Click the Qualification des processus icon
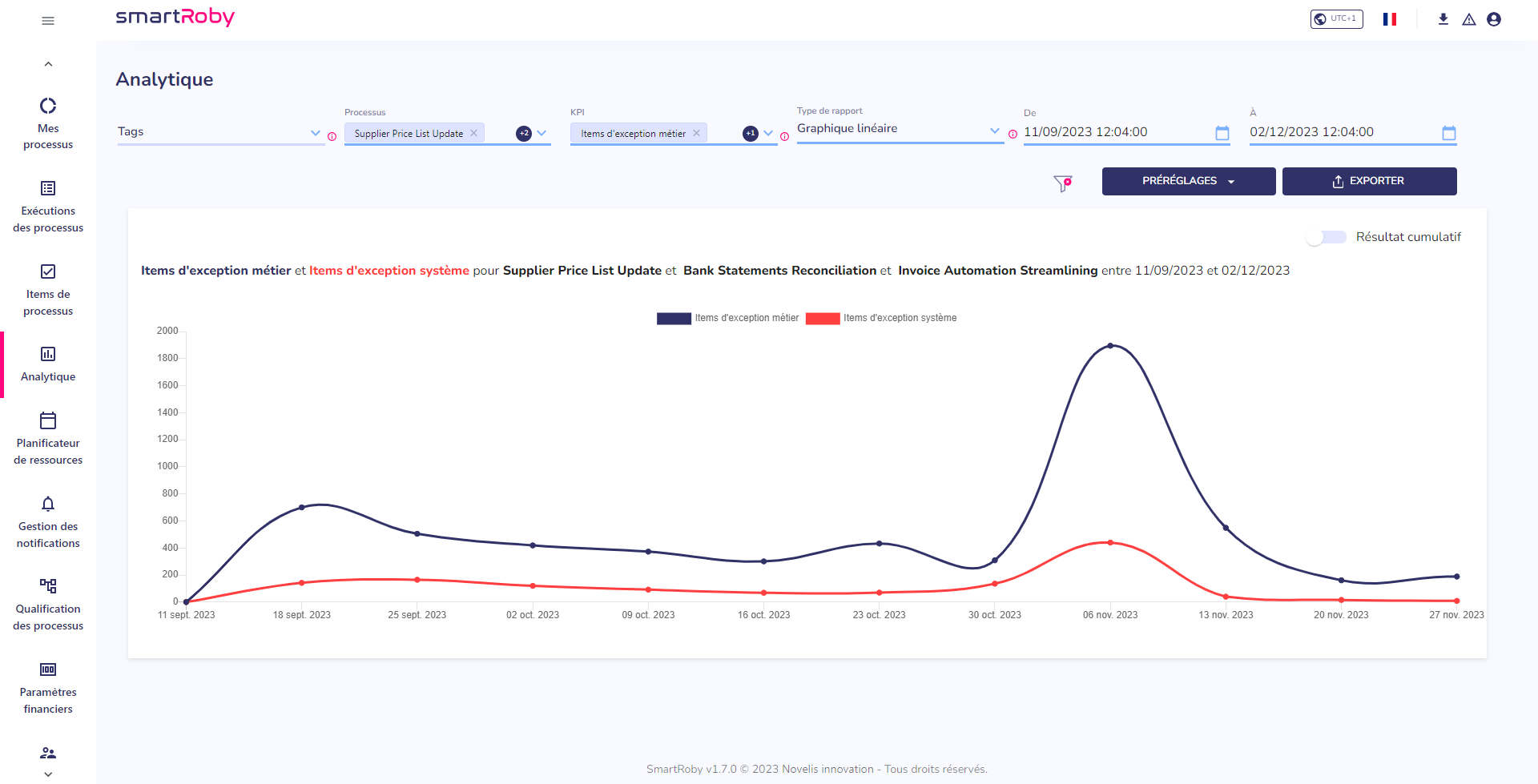Viewport: 1538px width, 784px height. [x=48, y=585]
